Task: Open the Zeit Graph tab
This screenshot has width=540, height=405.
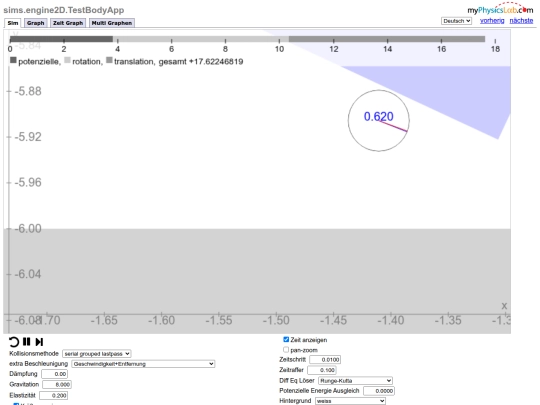Action: click(x=68, y=23)
